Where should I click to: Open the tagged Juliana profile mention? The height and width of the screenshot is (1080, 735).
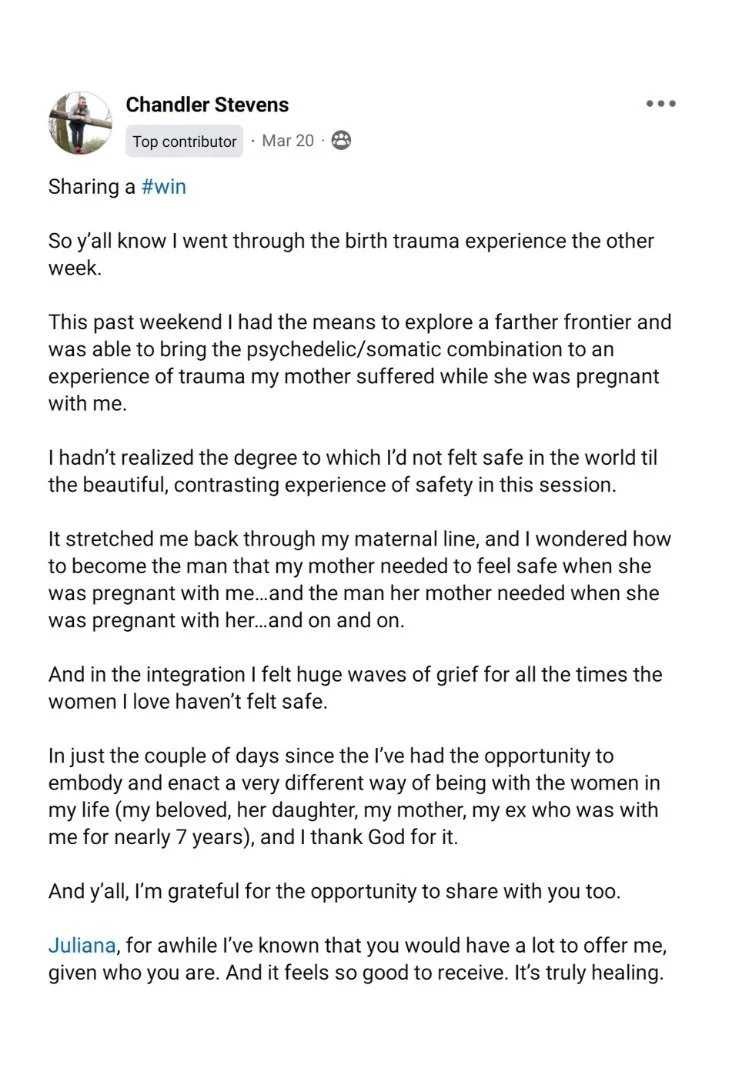(x=81, y=945)
